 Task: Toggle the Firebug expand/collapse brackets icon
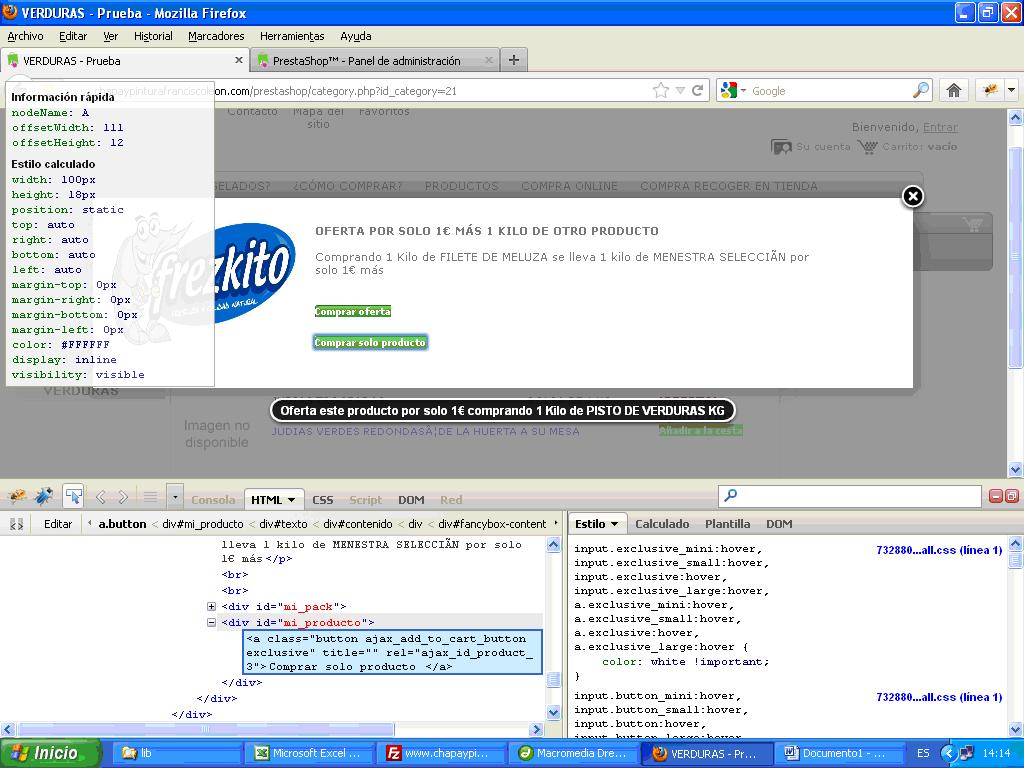click(16, 524)
